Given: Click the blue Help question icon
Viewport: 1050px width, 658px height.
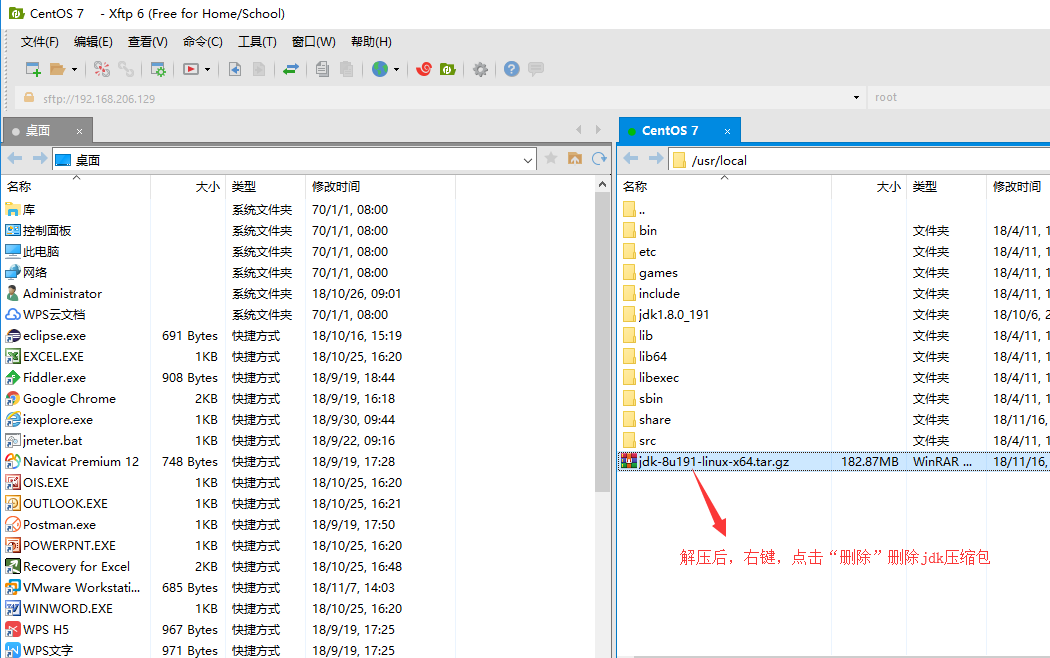Looking at the screenshot, I should click(512, 69).
